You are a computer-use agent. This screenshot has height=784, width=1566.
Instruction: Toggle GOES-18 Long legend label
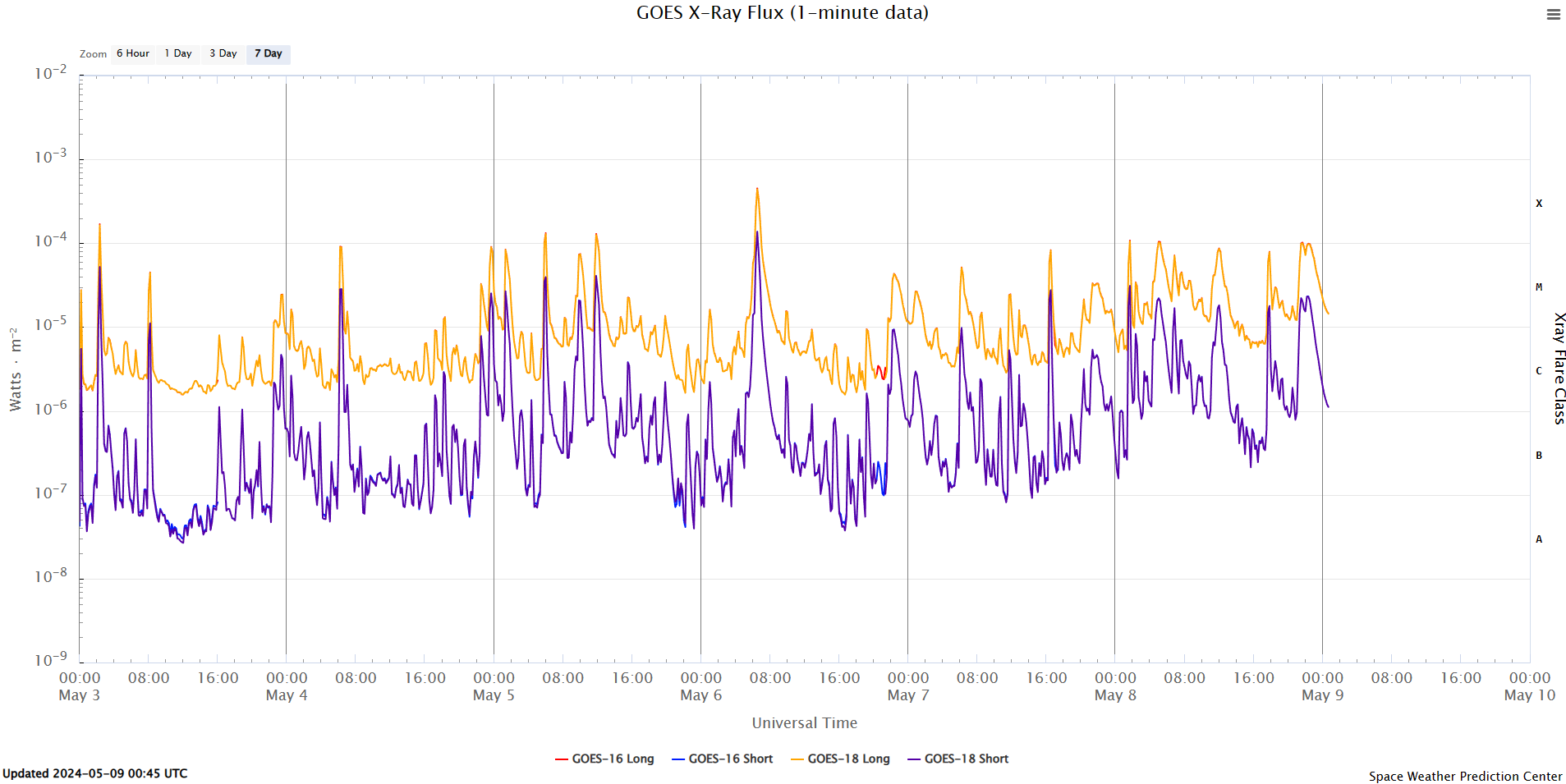848,759
